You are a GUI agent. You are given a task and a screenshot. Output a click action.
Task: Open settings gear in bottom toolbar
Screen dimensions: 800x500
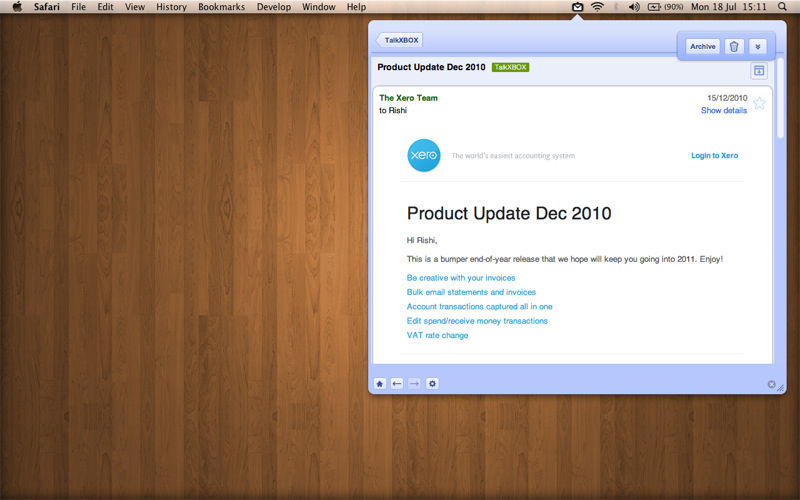(x=432, y=384)
